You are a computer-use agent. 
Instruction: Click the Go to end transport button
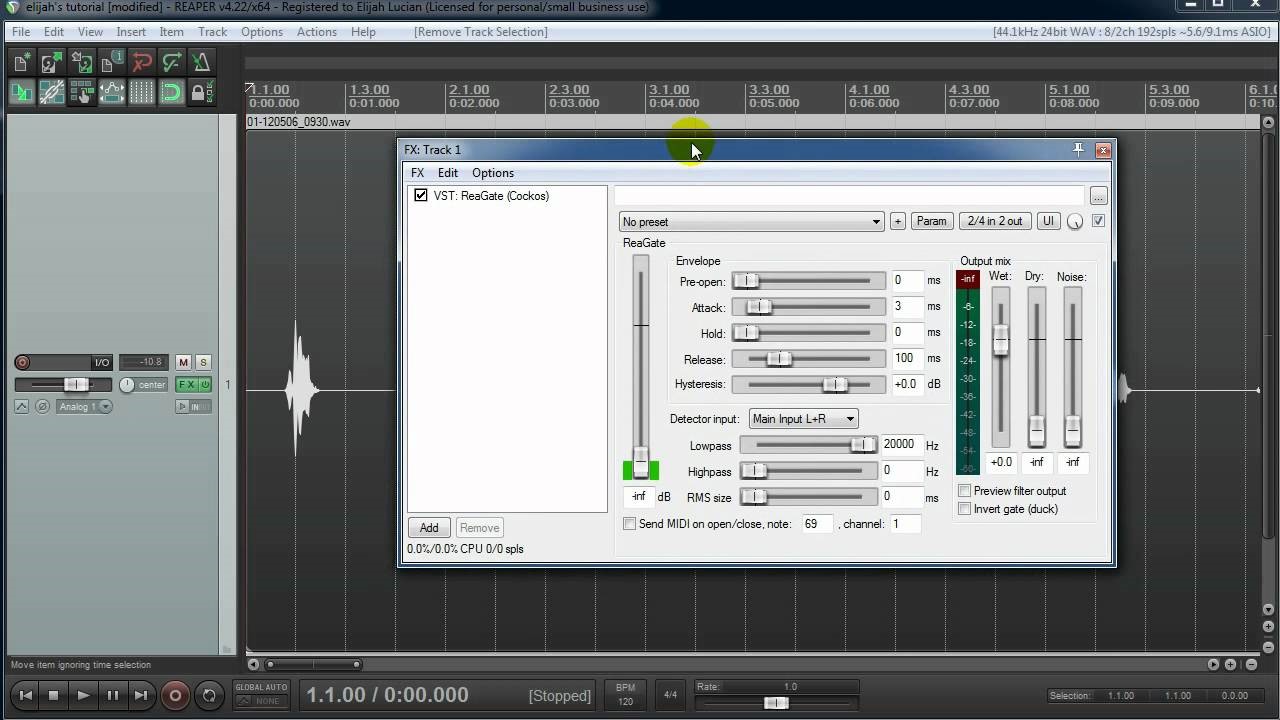tap(141, 695)
